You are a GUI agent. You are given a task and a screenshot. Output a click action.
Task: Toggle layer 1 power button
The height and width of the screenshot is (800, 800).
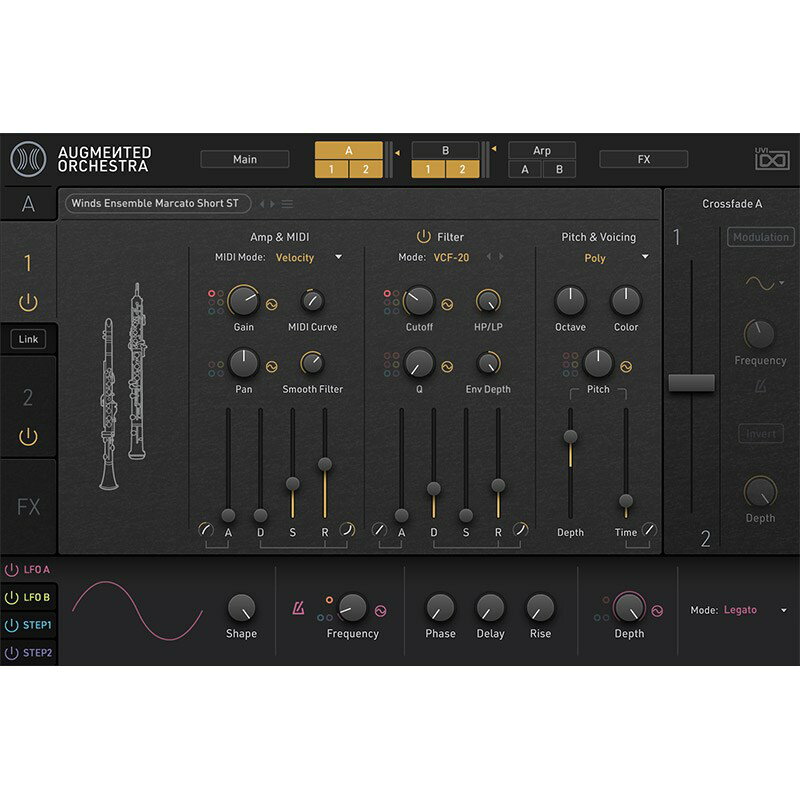click(28, 302)
